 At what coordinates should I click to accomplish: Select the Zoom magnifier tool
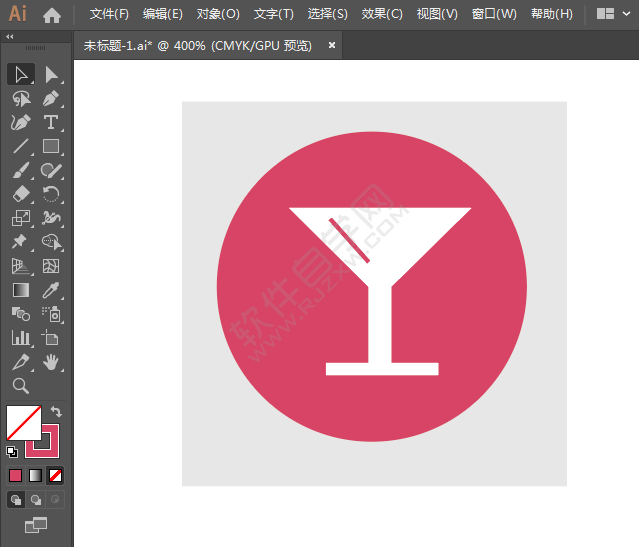point(21,386)
